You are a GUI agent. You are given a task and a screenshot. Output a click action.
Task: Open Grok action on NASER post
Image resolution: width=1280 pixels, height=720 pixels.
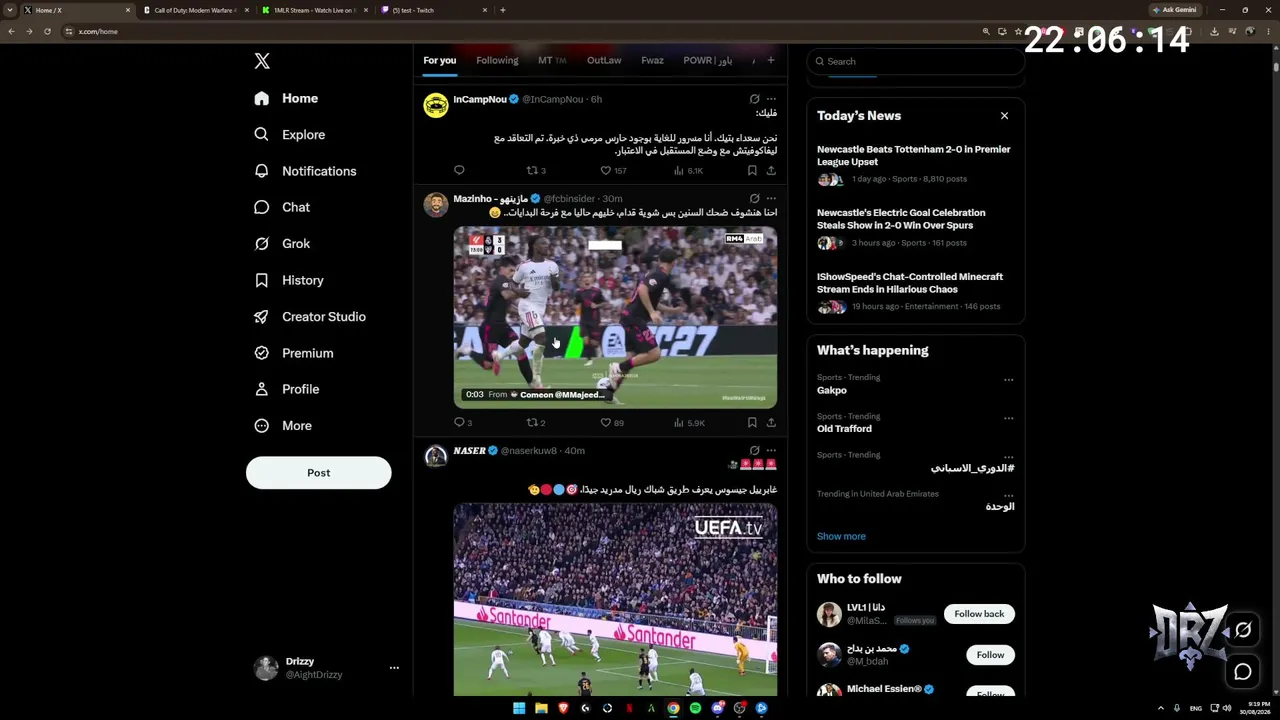[754, 450]
